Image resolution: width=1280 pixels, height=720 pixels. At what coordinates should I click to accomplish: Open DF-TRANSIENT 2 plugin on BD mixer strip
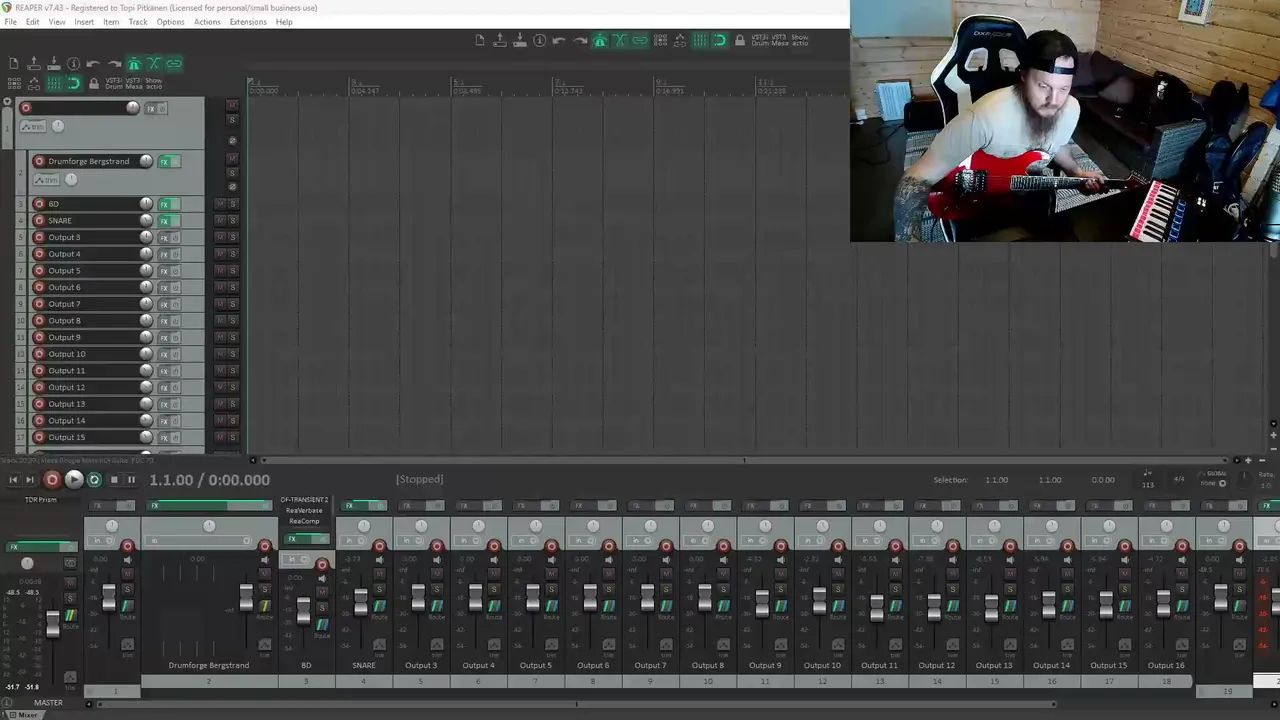click(x=304, y=499)
